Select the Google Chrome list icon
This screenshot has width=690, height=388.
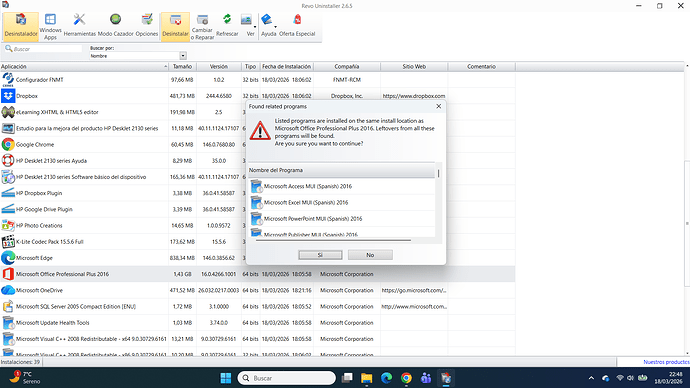[8, 144]
